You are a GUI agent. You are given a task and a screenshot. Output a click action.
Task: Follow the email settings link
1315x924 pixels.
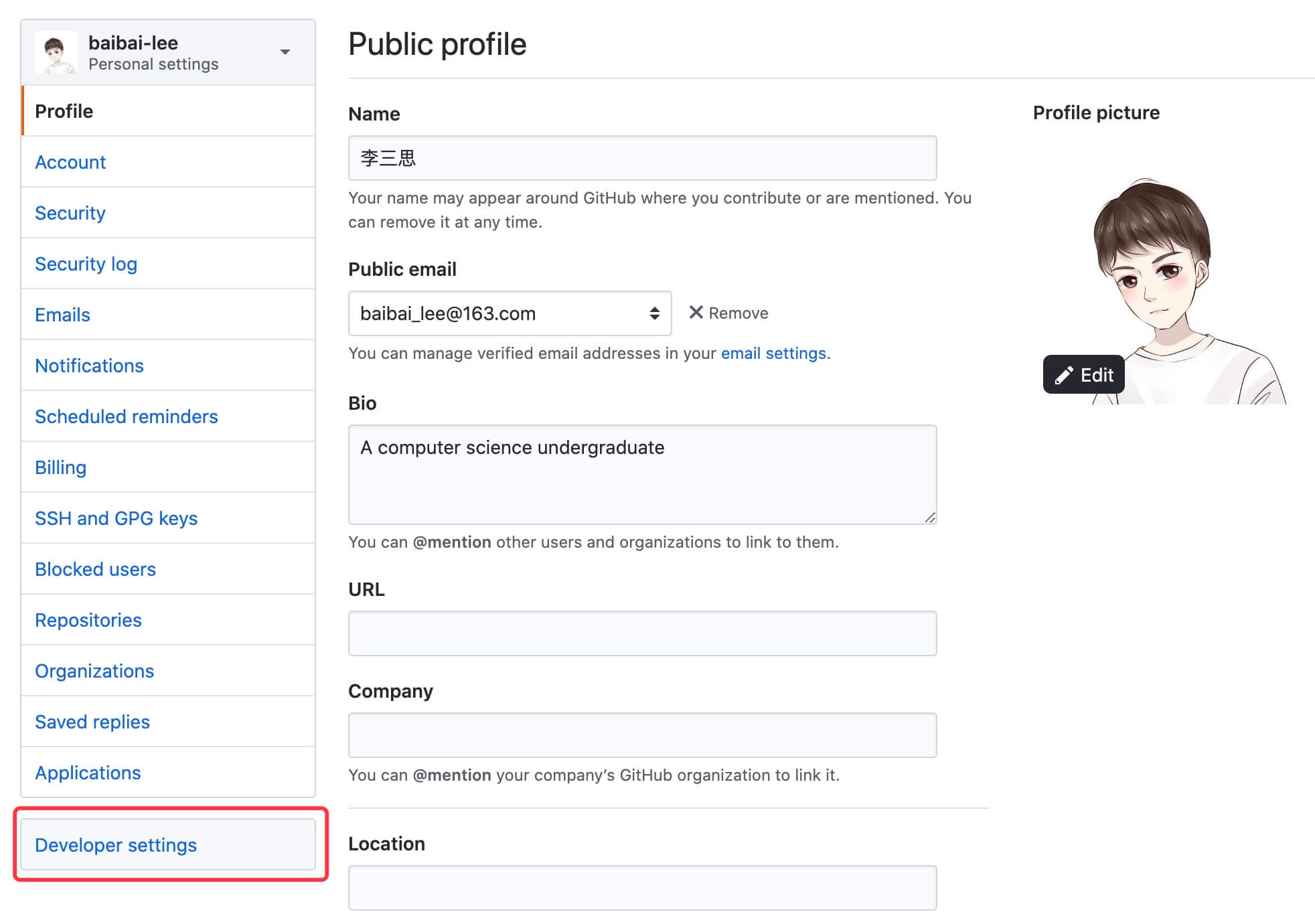pyautogui.click(x=773, y=354)
